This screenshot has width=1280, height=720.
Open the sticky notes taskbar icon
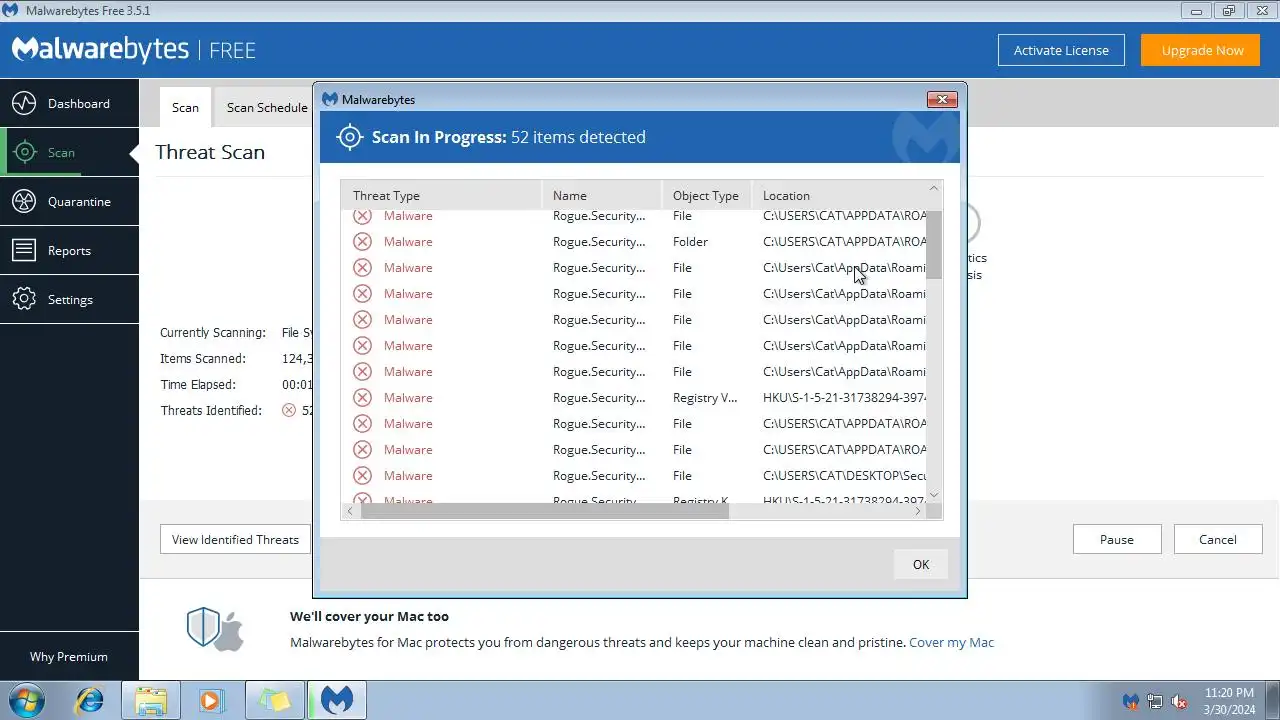point(273,700)
